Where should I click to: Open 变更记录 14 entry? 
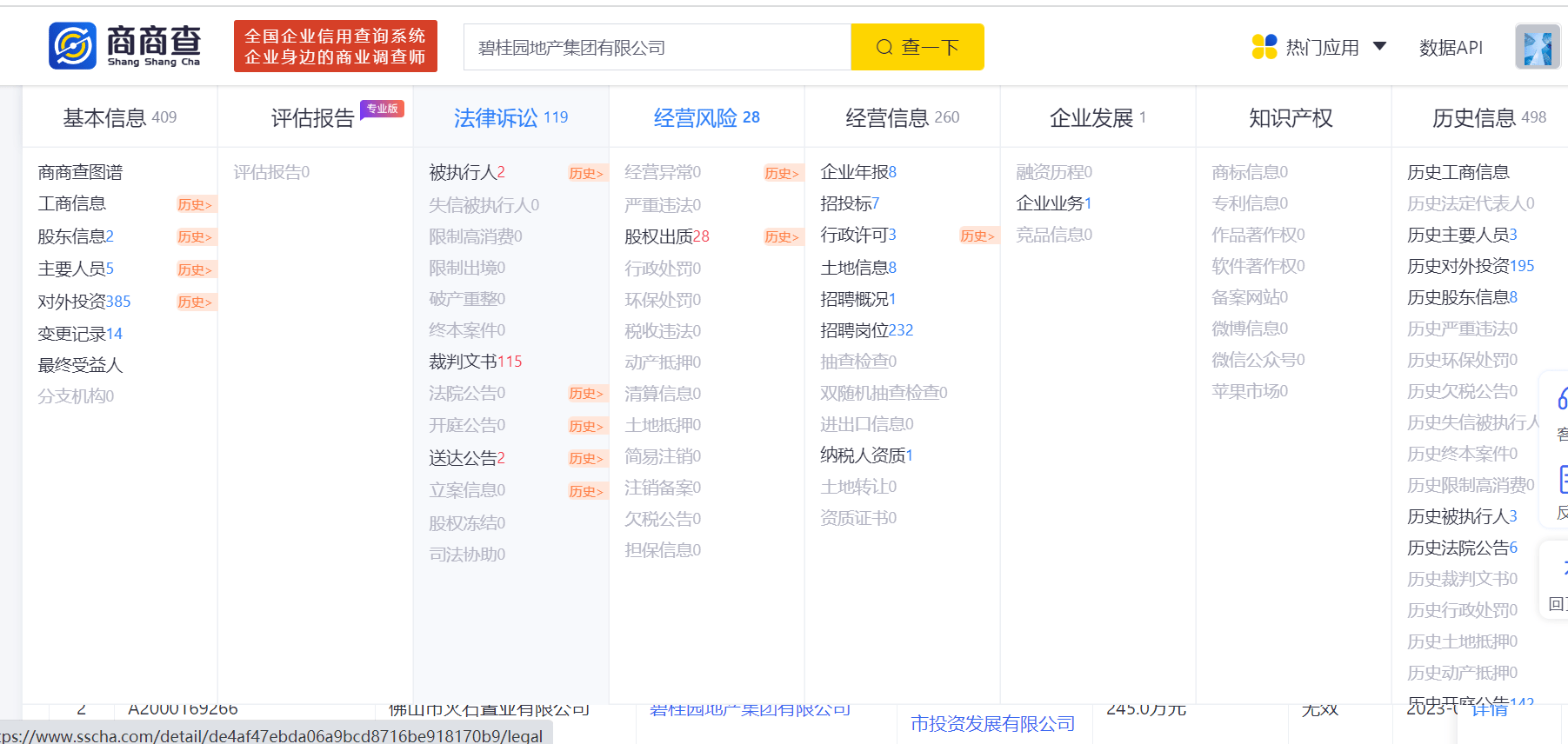80,334
